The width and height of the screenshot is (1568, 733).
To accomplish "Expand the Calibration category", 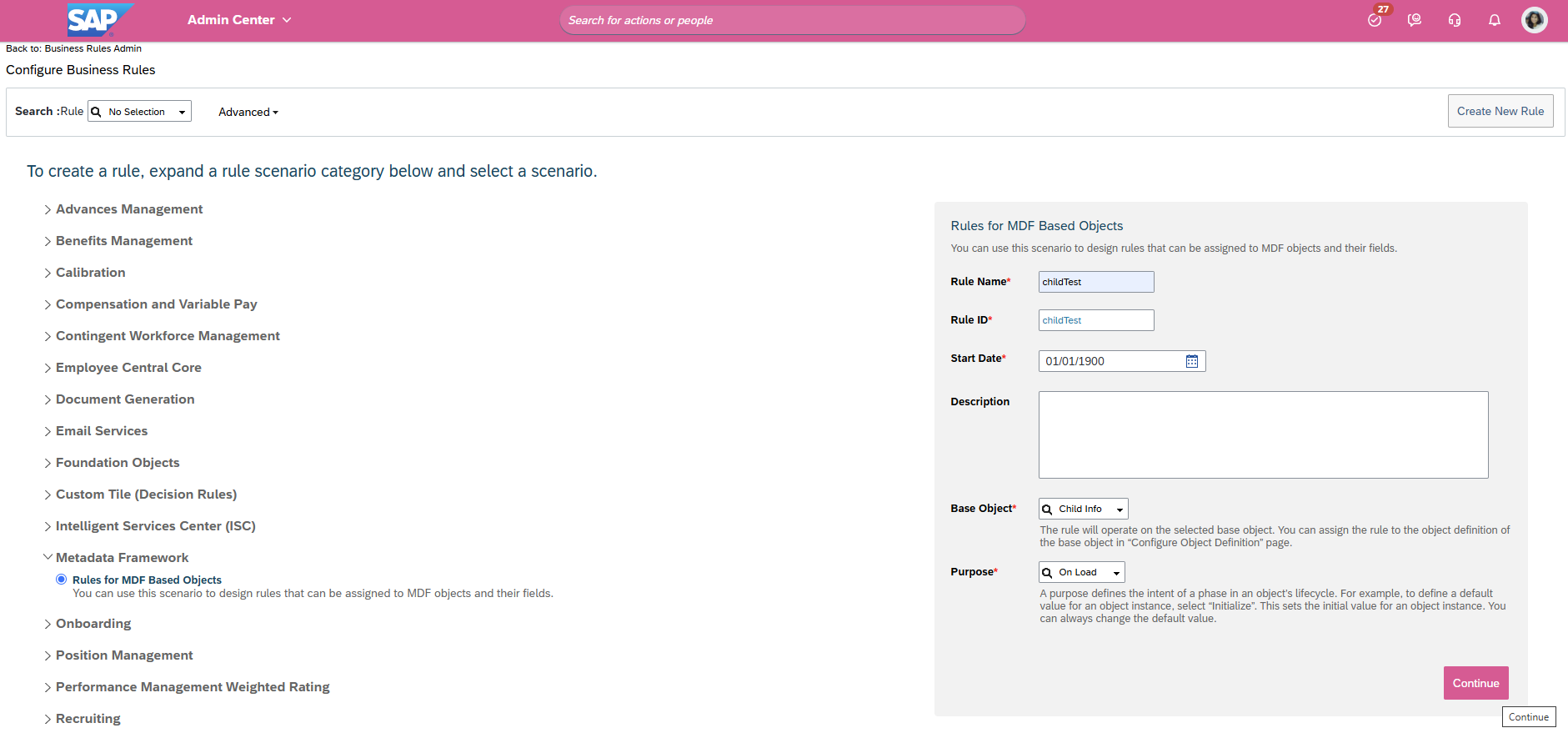I will 84,273.
